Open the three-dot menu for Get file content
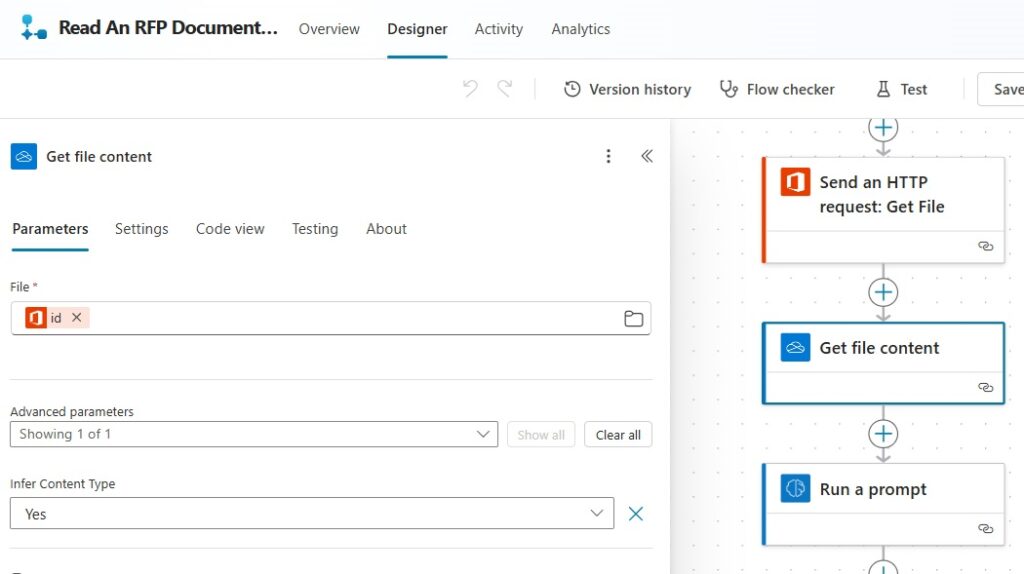The height and width of the screenshot is (574, 1024). coord(608,156)
